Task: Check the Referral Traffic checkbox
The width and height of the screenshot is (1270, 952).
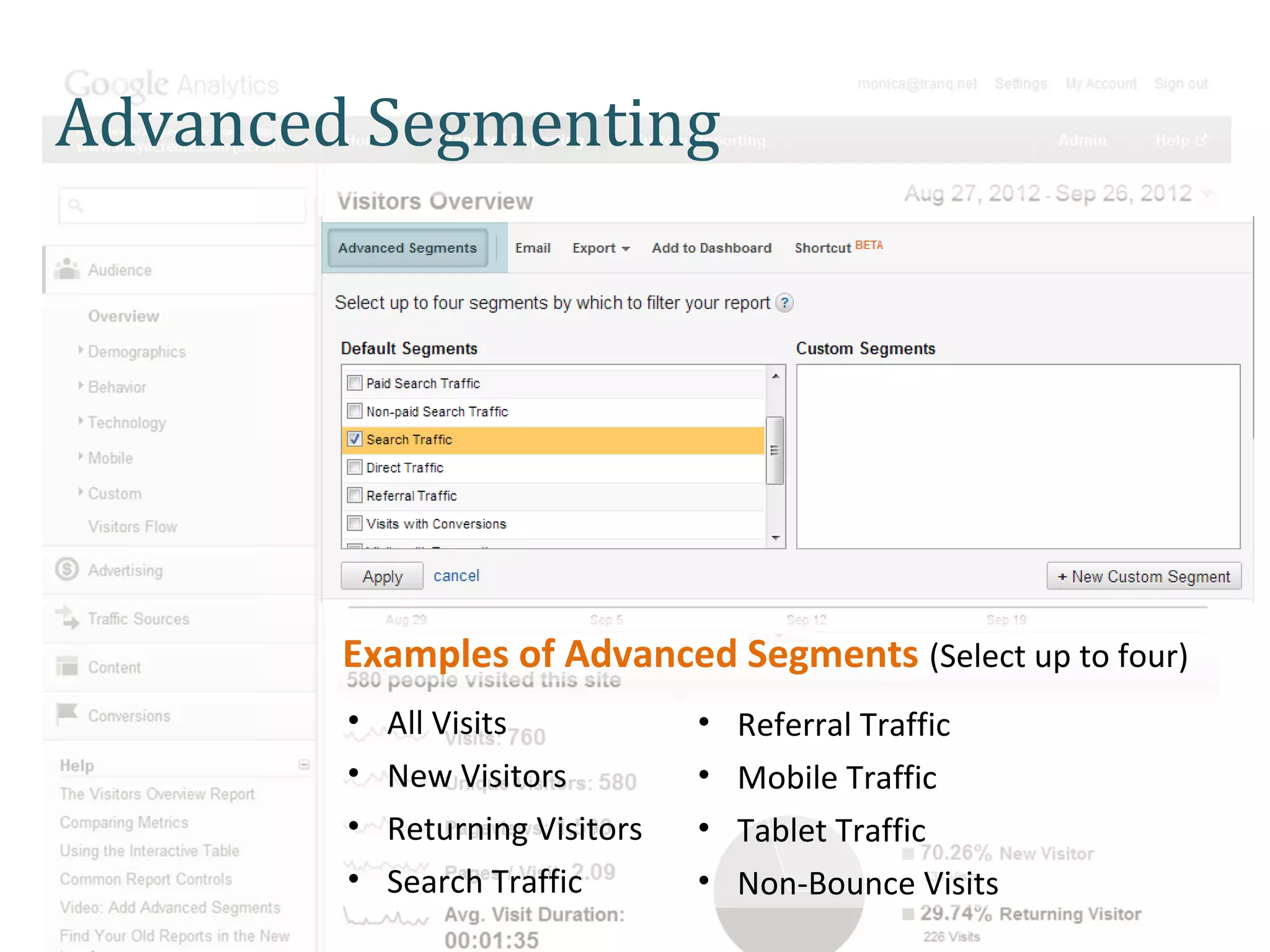Action: (355, 495)
